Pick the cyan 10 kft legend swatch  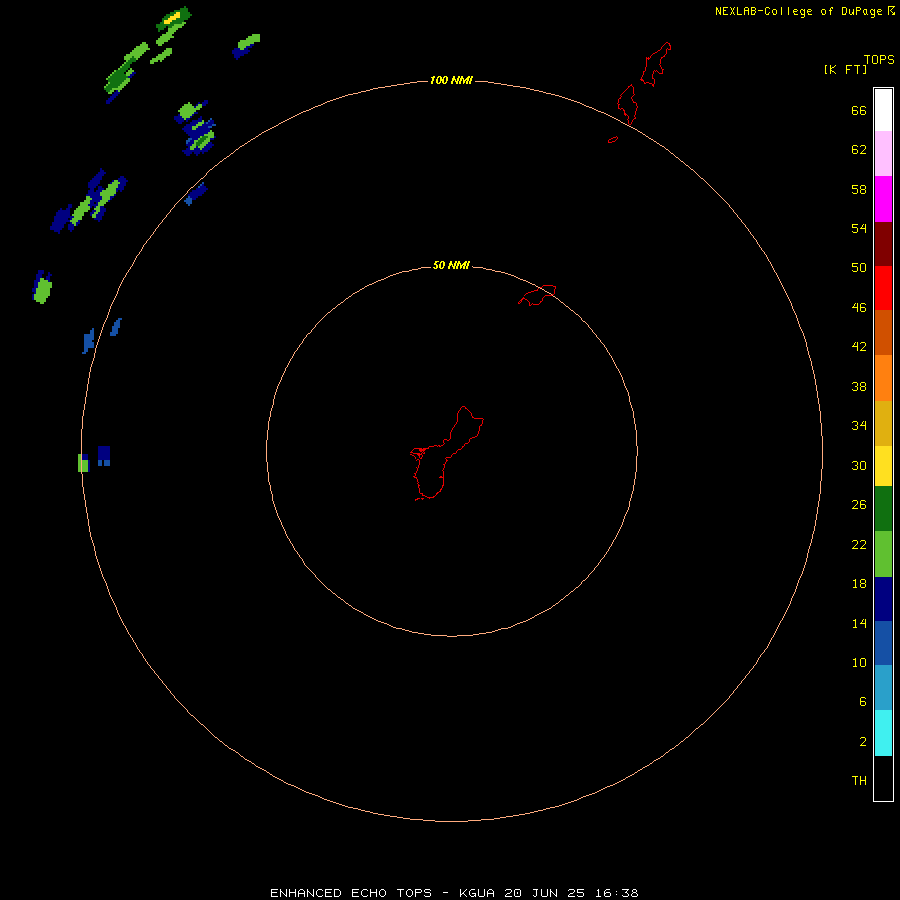click(x=883, y=733)
